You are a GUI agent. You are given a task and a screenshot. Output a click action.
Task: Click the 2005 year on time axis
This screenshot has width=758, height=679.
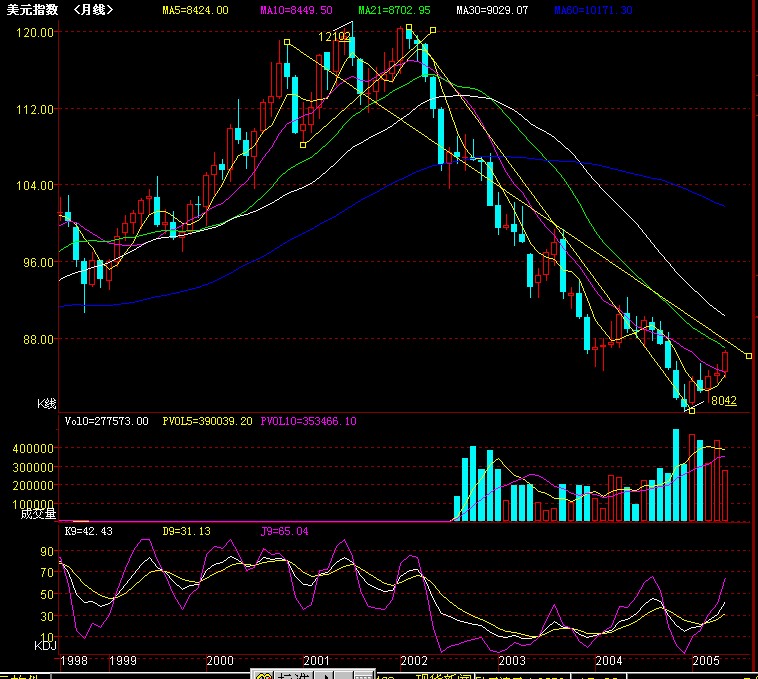coord(706,661)
